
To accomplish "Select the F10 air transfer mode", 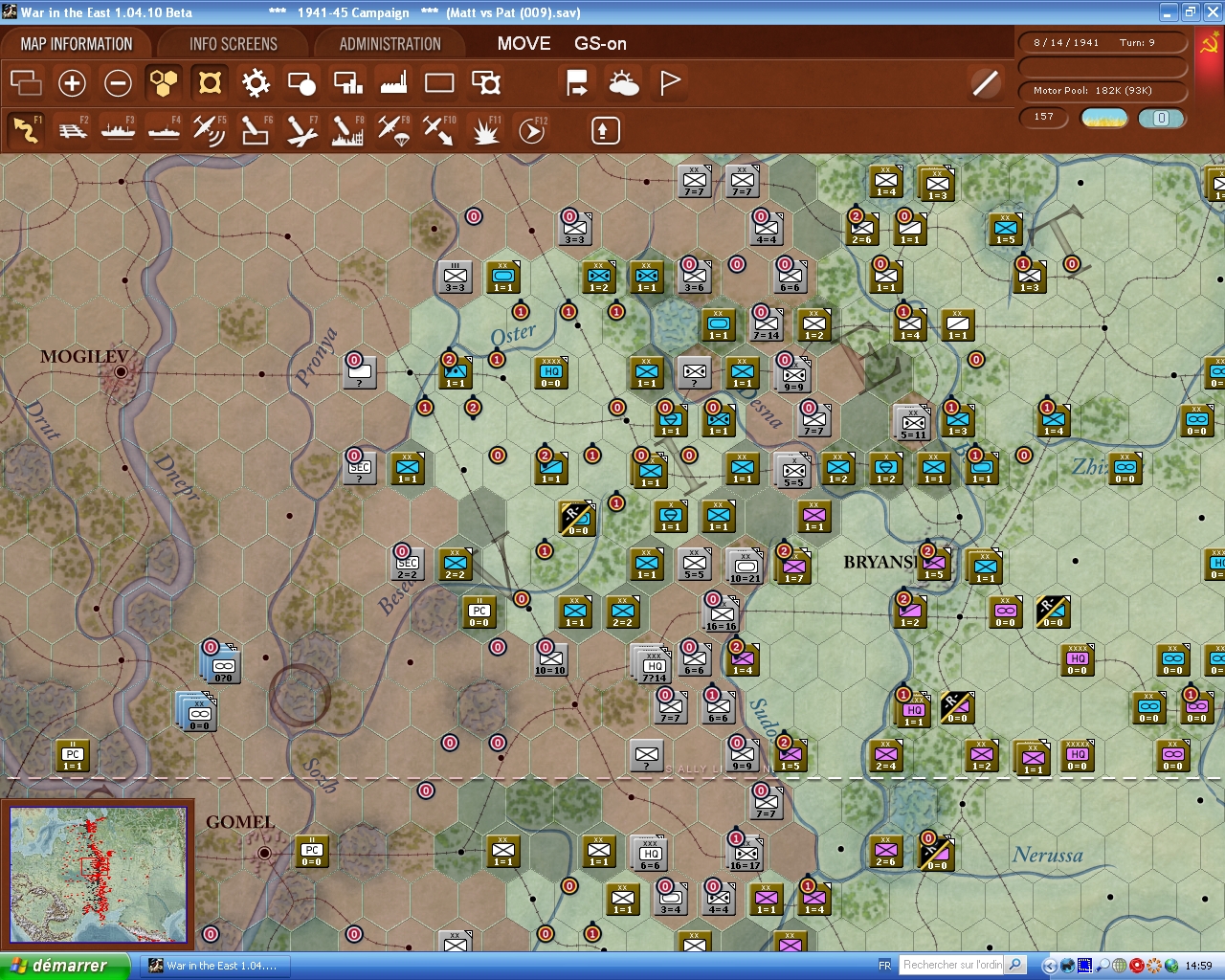I will point(439,130).
